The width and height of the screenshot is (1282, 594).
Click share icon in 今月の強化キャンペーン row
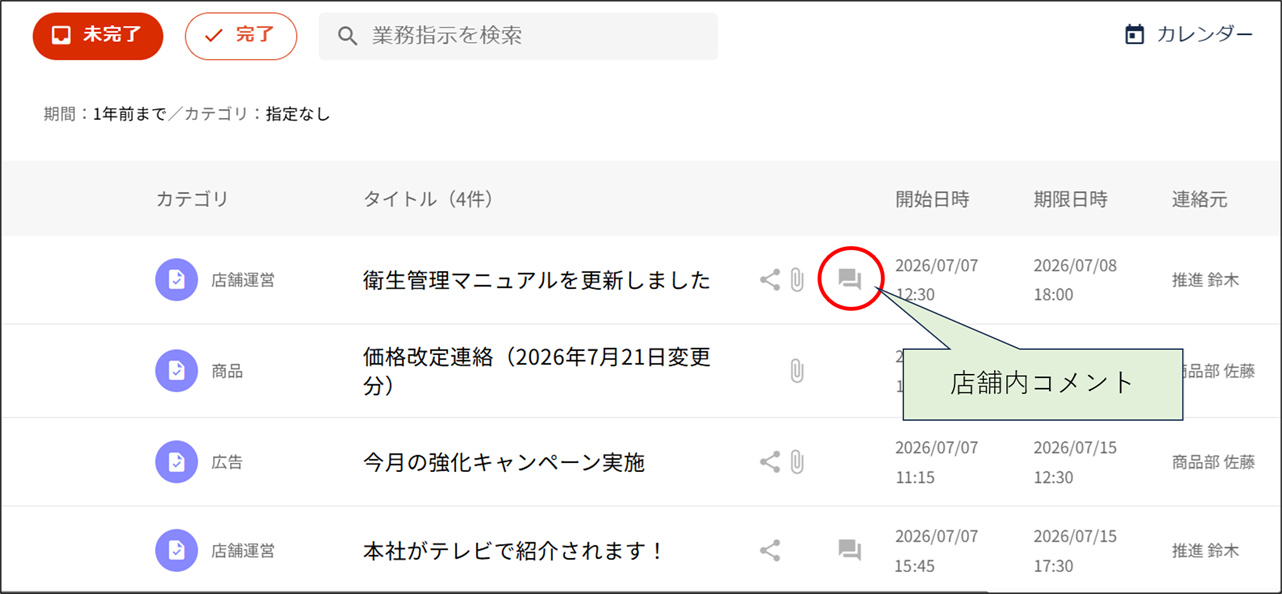769,462
